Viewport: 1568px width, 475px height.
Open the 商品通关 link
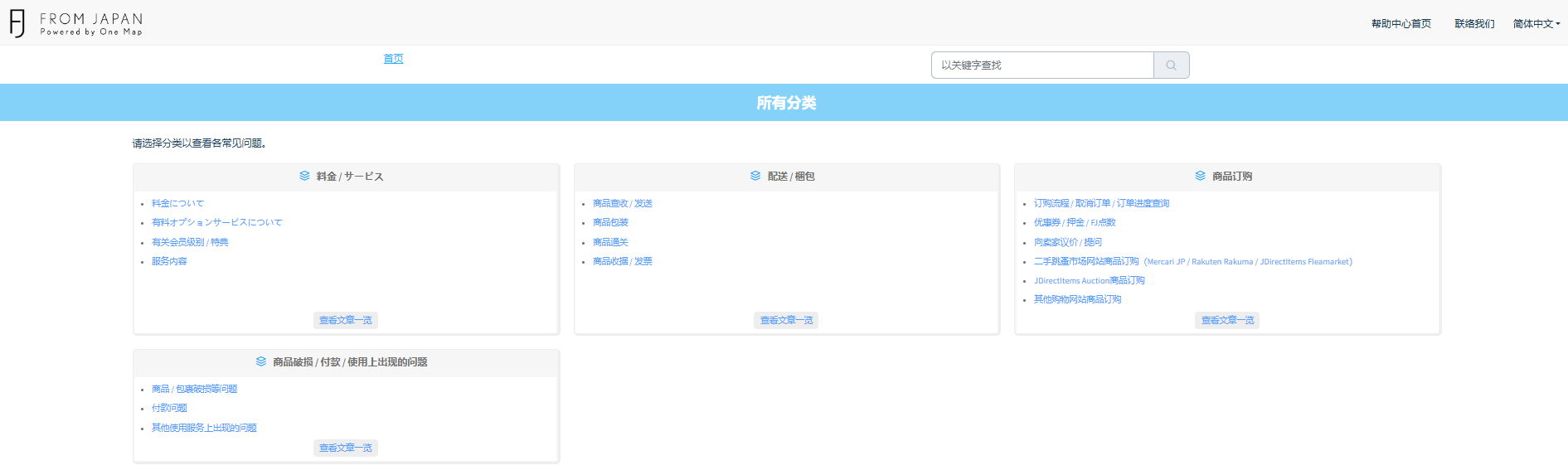coord(610,242)
